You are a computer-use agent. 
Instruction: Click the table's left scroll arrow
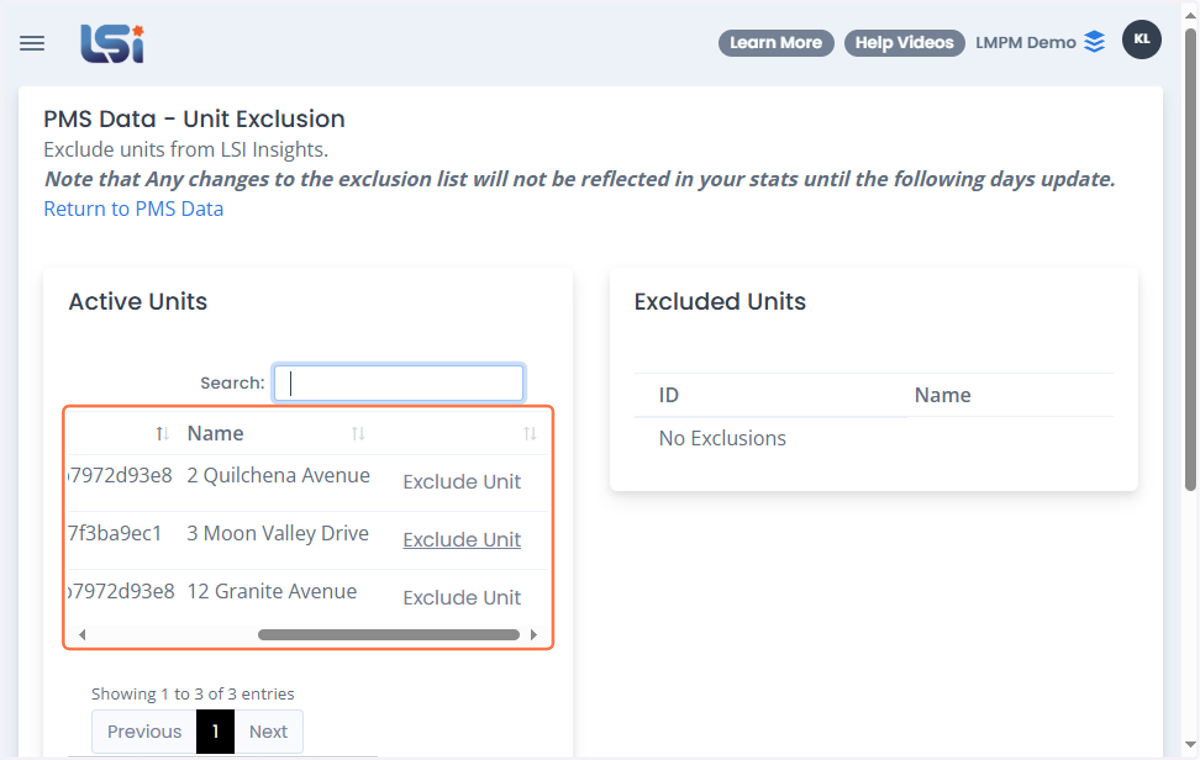82,635
